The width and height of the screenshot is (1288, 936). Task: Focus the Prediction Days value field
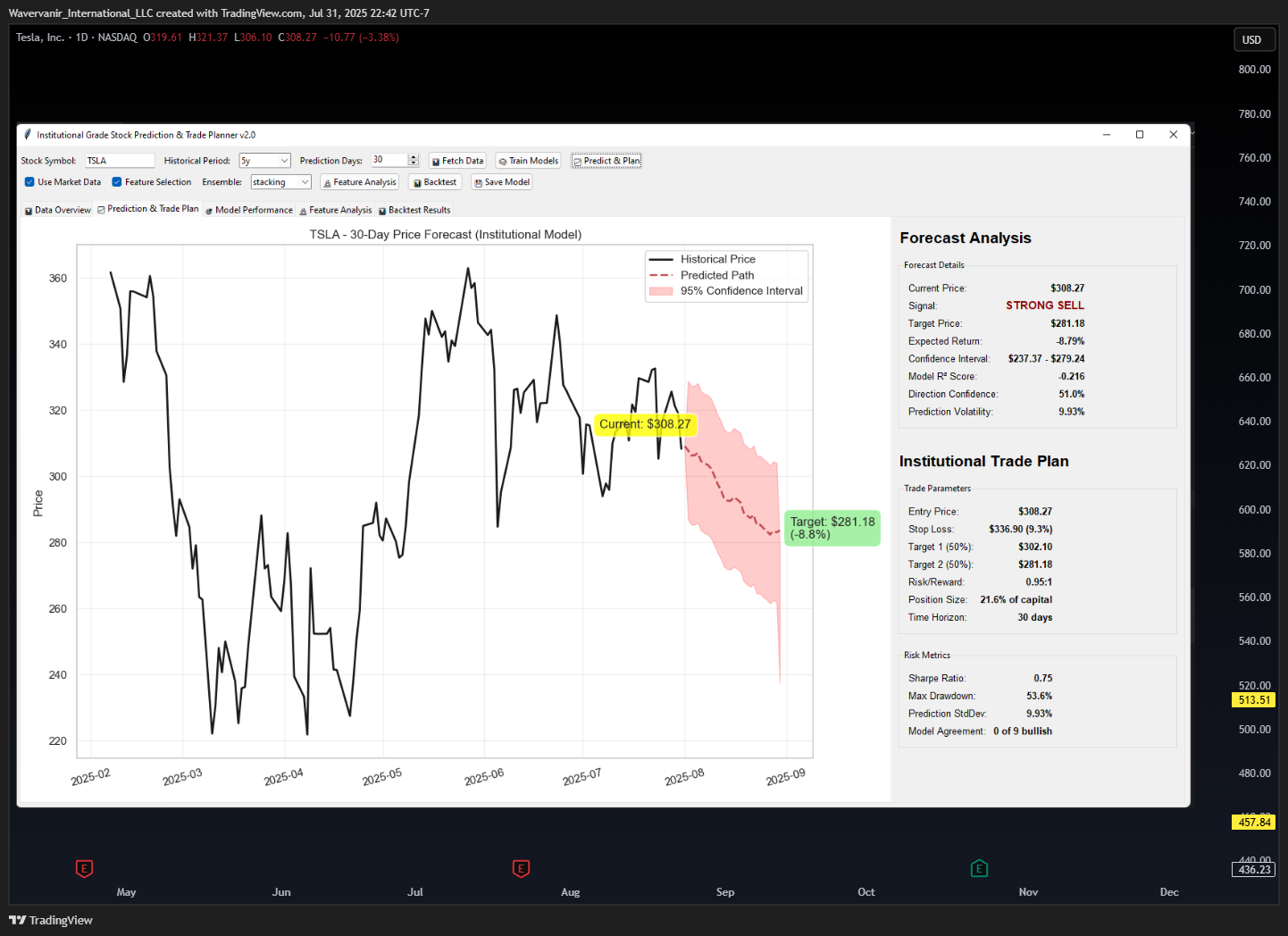(389, 161)
